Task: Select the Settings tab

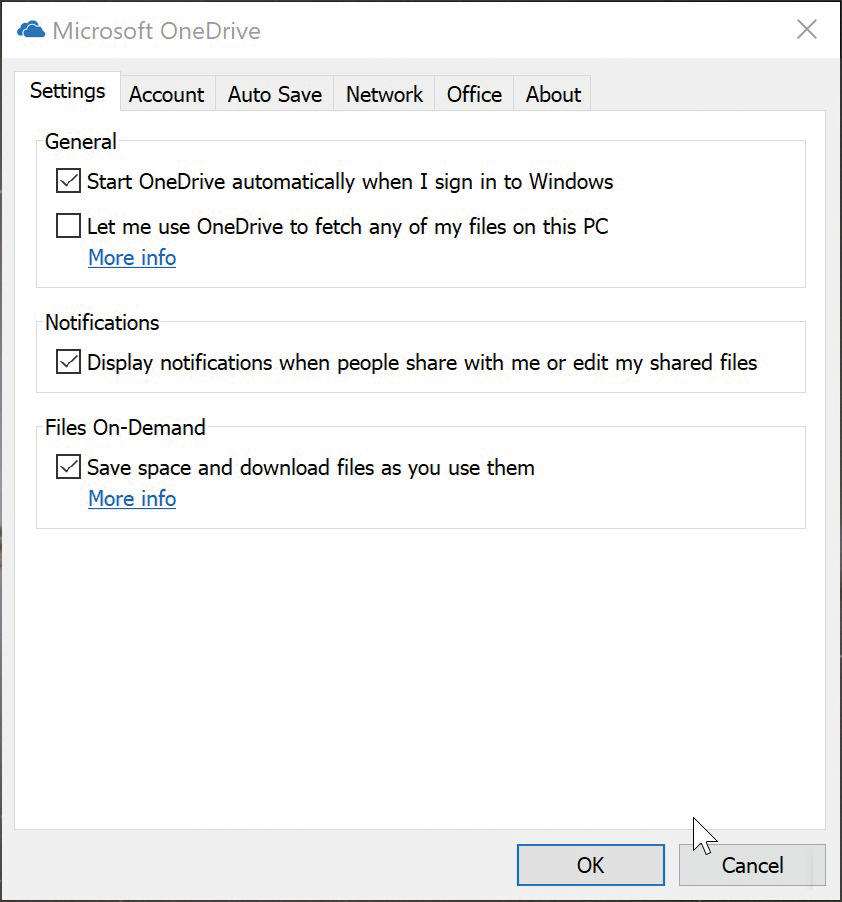Action: [x=67, y=91]
